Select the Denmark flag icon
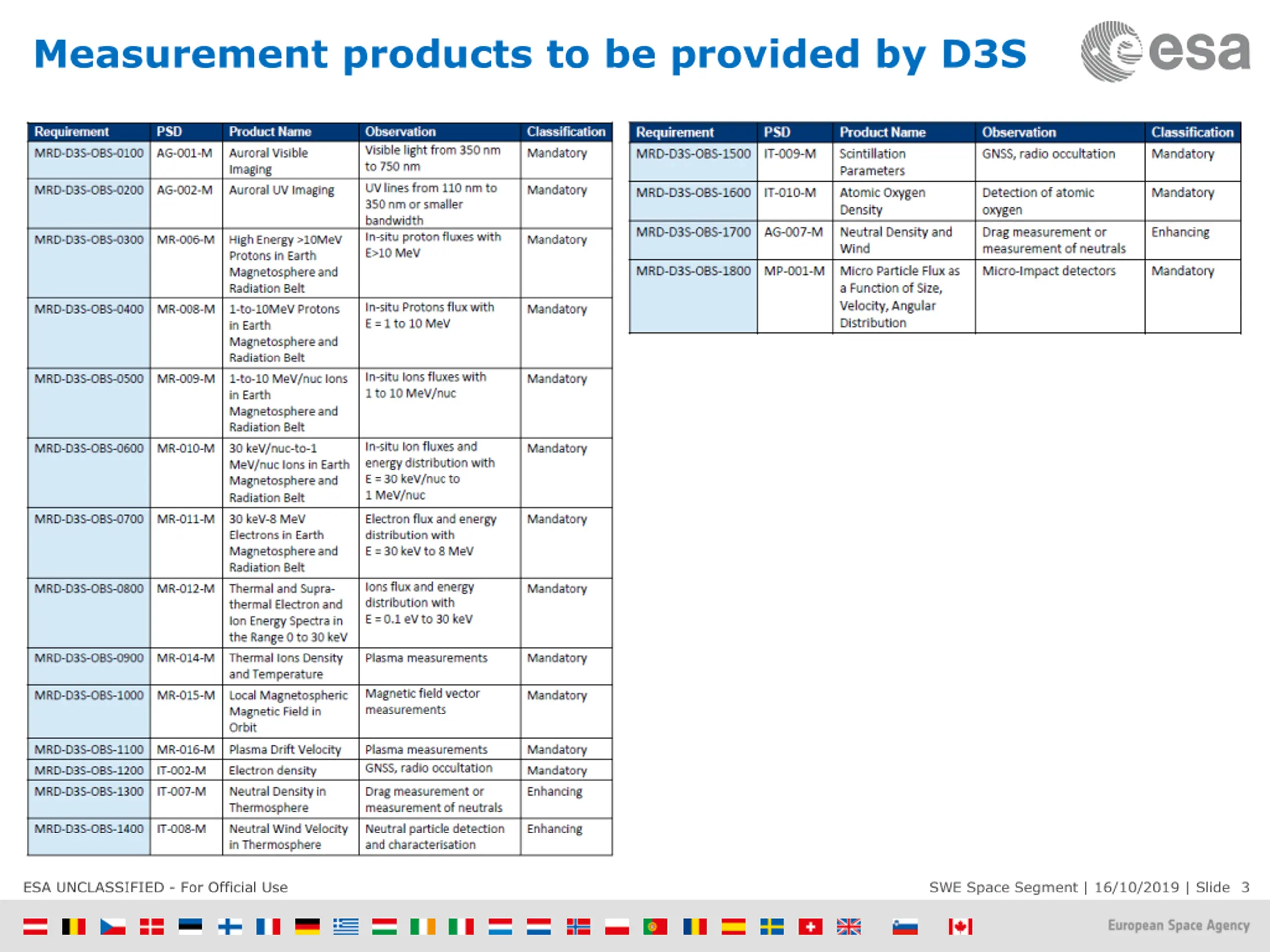Image resolution: width=1270 pixels, height=952 pixels. pos(152,926)
